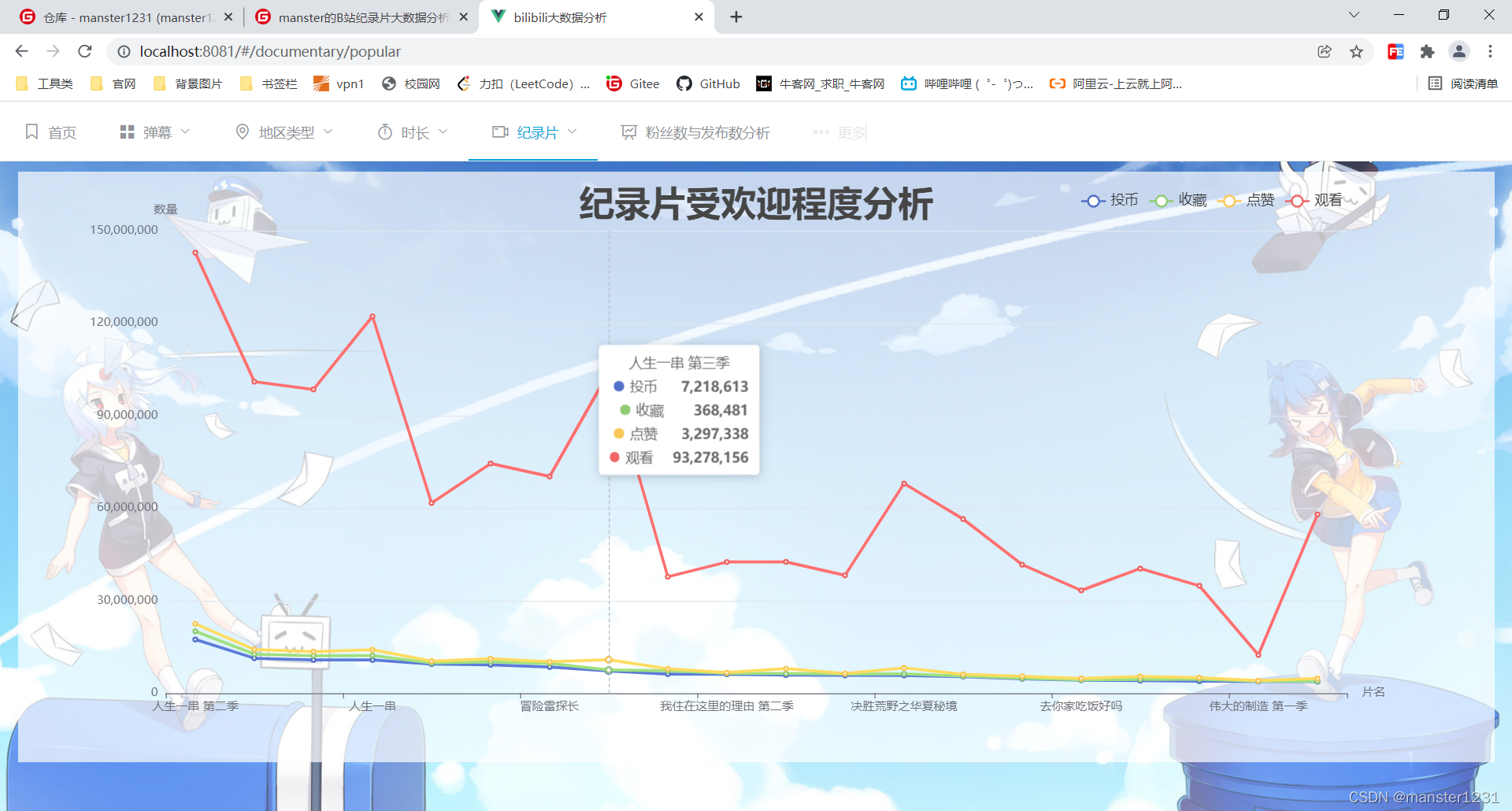Toggle the 收藏 series in legend
The height and width of the screenshot is (811, 1512).
(x=1178, y=200)
